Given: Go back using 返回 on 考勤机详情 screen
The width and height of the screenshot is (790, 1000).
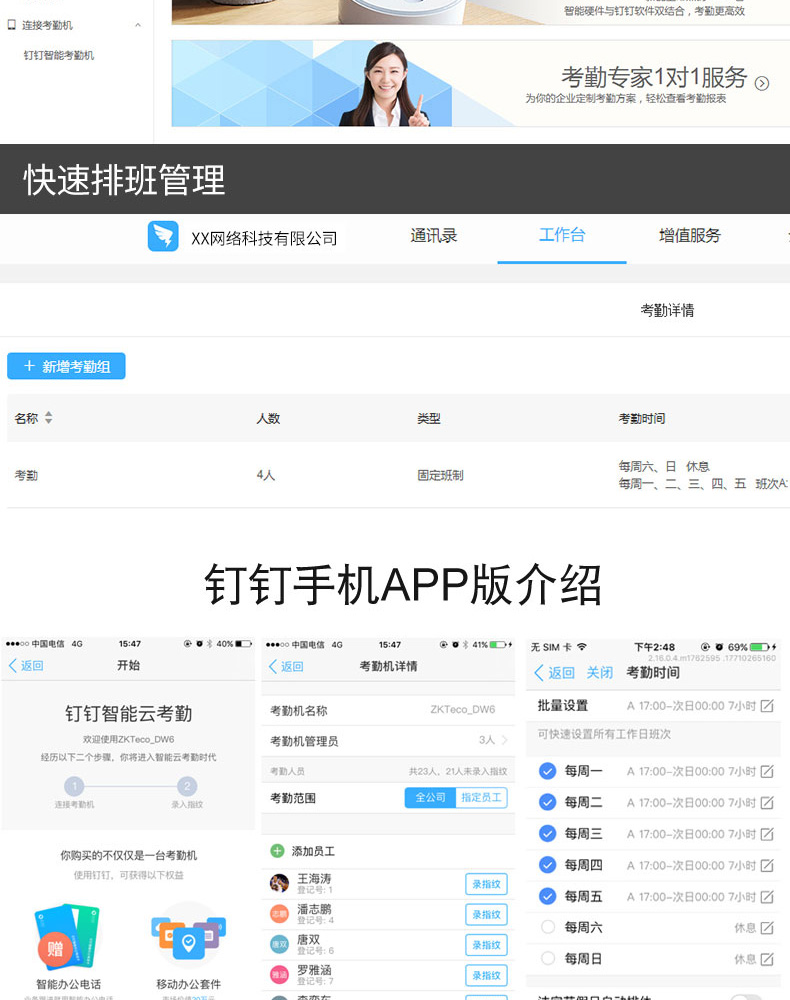Looking at the screenshot, I should pyautogui.click(x=286, y=666).
